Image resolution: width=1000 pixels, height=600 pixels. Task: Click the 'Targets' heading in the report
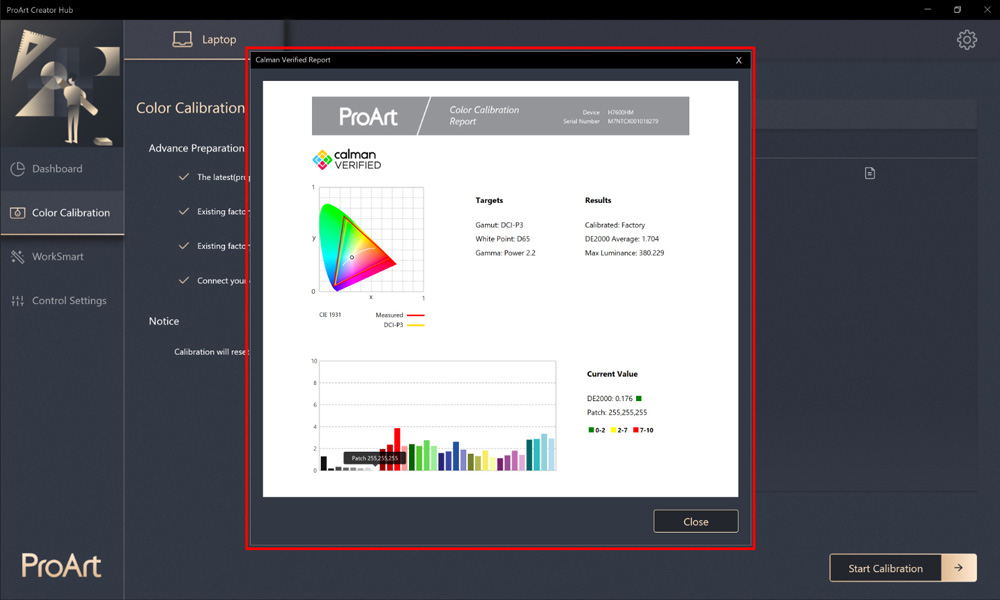tap(489, 200)
